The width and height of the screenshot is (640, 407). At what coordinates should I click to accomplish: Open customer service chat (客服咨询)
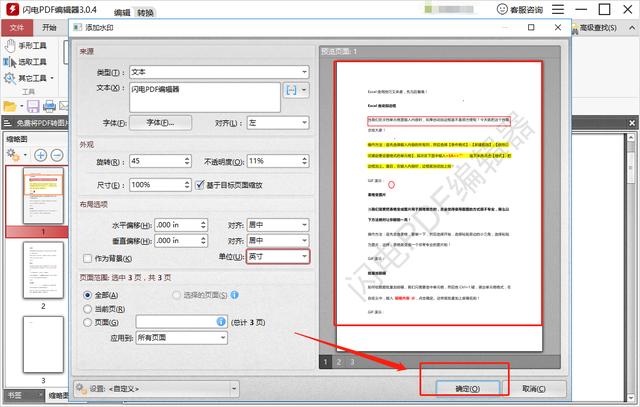tap(520, 9)
